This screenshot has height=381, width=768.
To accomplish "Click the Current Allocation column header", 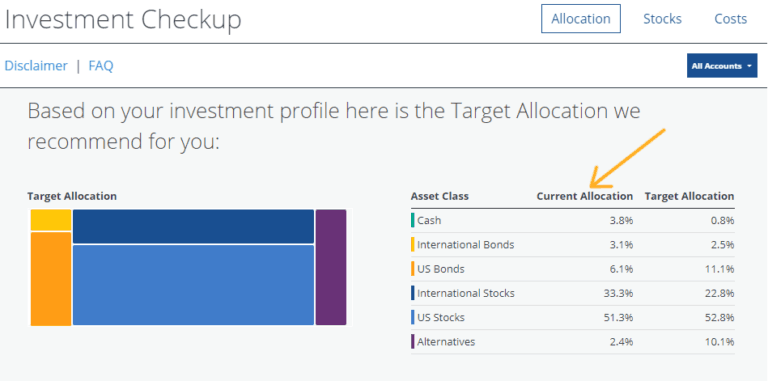I will [585, 196].
